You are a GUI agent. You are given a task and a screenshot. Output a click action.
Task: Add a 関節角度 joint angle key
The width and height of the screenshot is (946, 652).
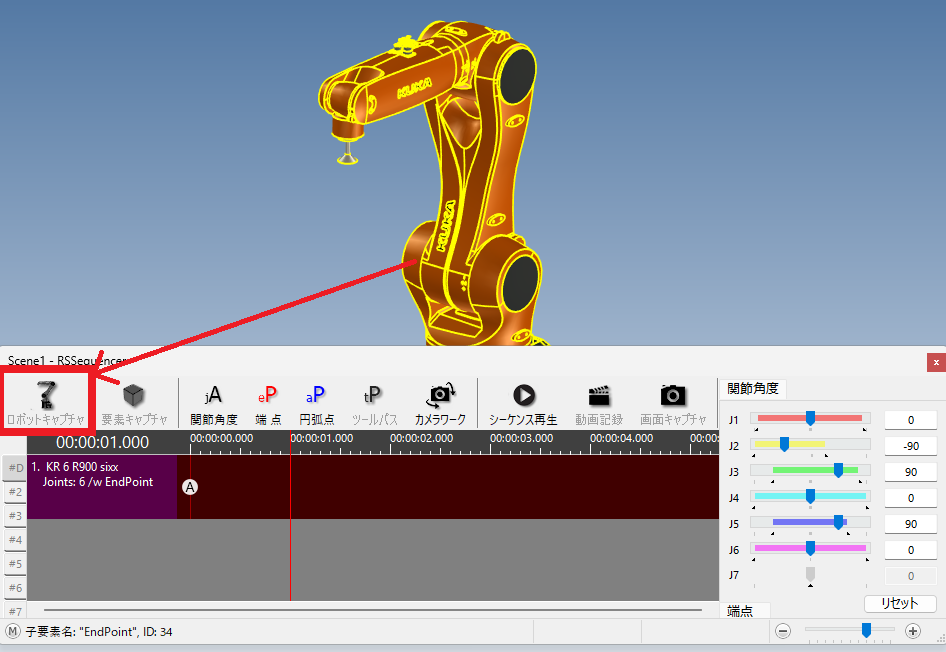pyautogui.click(x=214, y=404)
